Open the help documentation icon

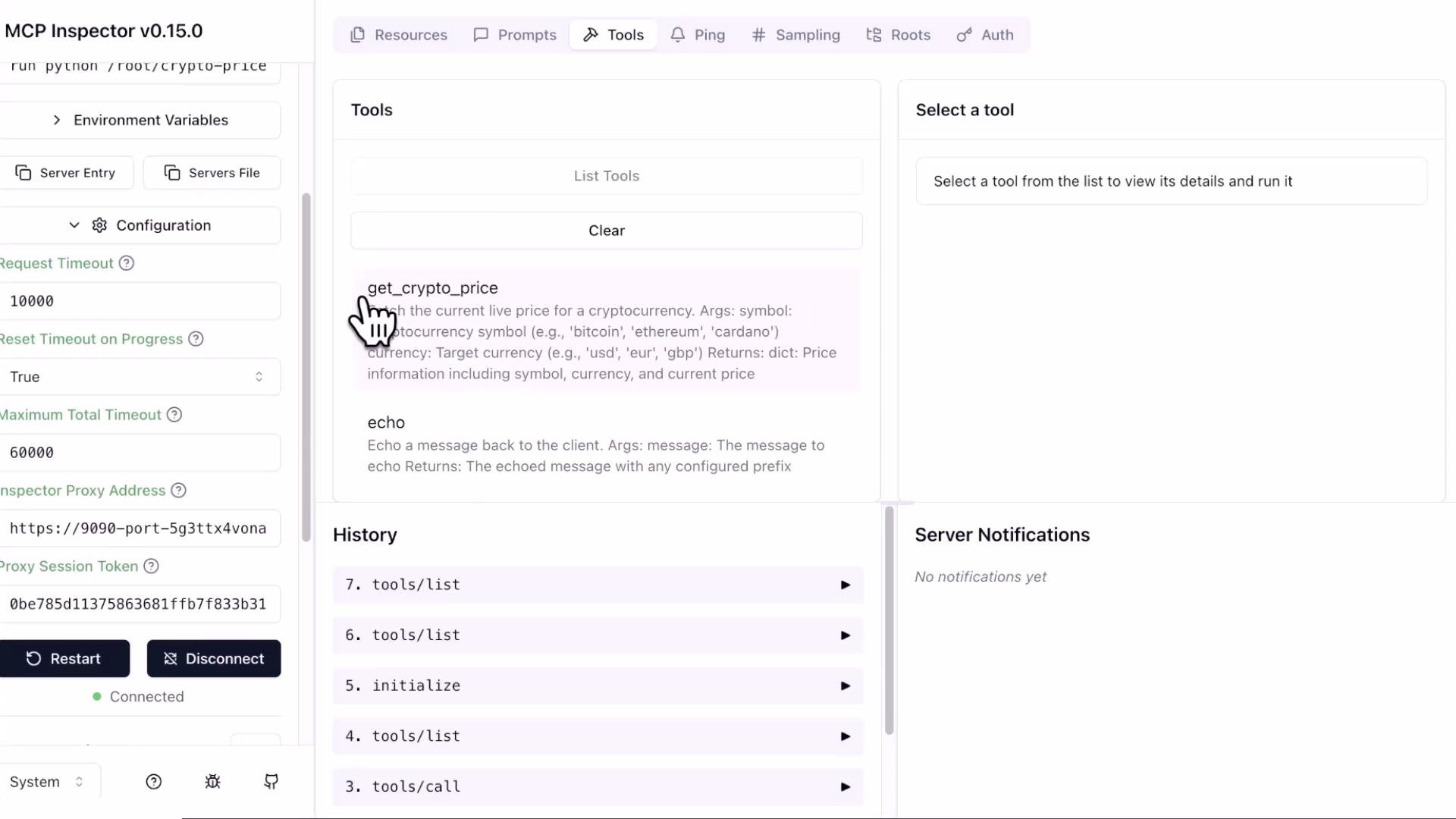point(154,782)
